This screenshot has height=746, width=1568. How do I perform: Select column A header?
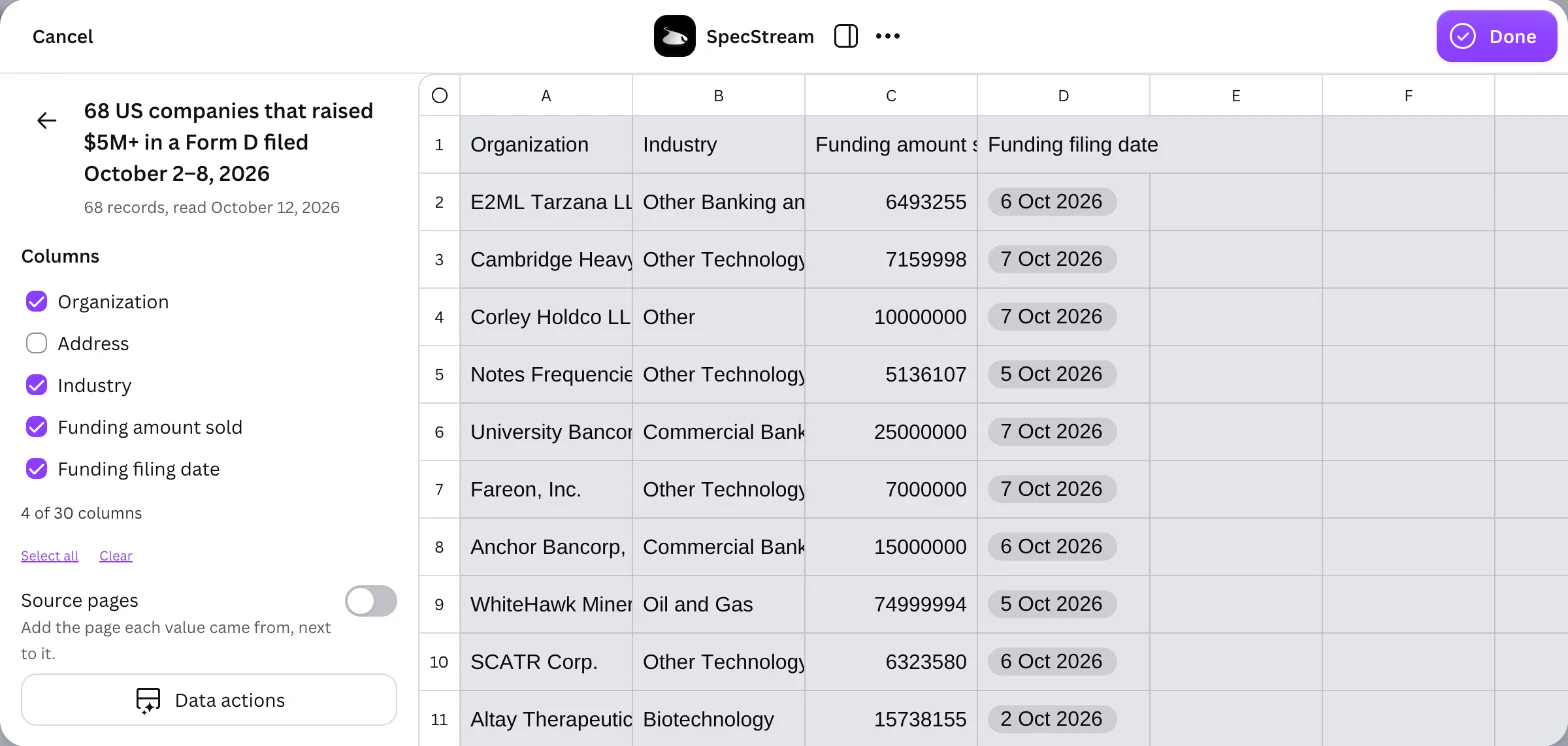pyautogui.click(x=546, y=95)
